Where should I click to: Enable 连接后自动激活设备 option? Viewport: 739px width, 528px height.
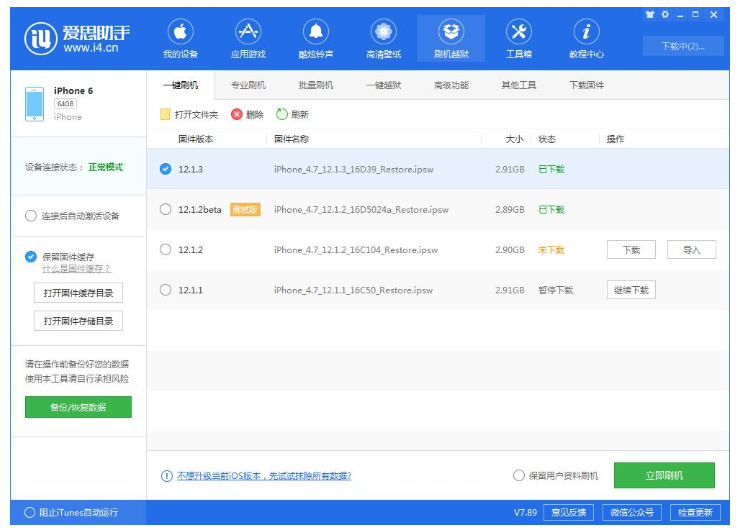point(31,216)
